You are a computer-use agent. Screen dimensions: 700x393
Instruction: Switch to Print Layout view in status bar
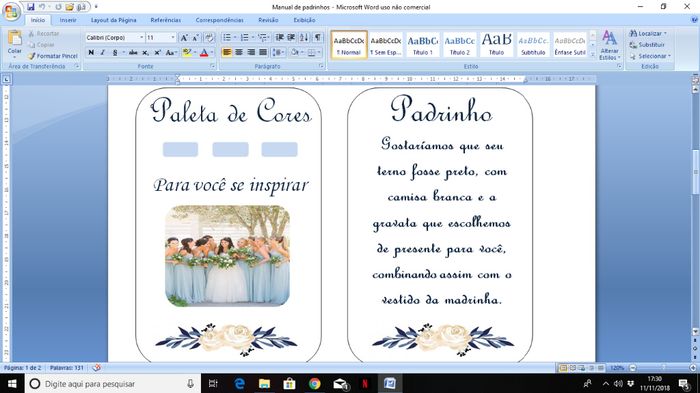coord(563,368)
